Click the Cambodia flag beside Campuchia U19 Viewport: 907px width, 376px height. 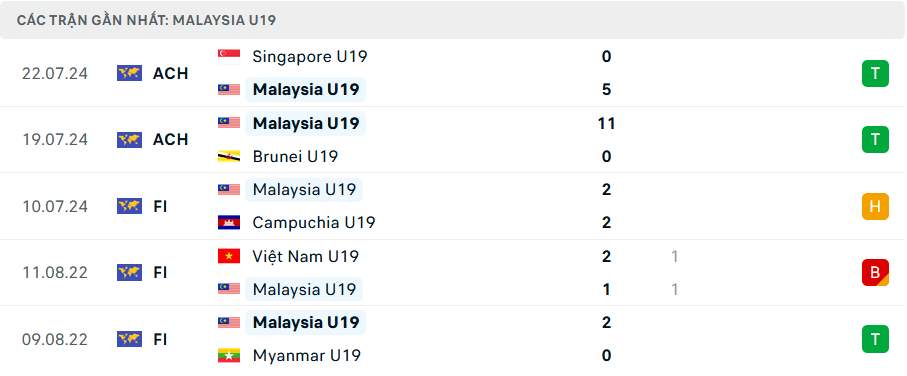tap(229, 223)
